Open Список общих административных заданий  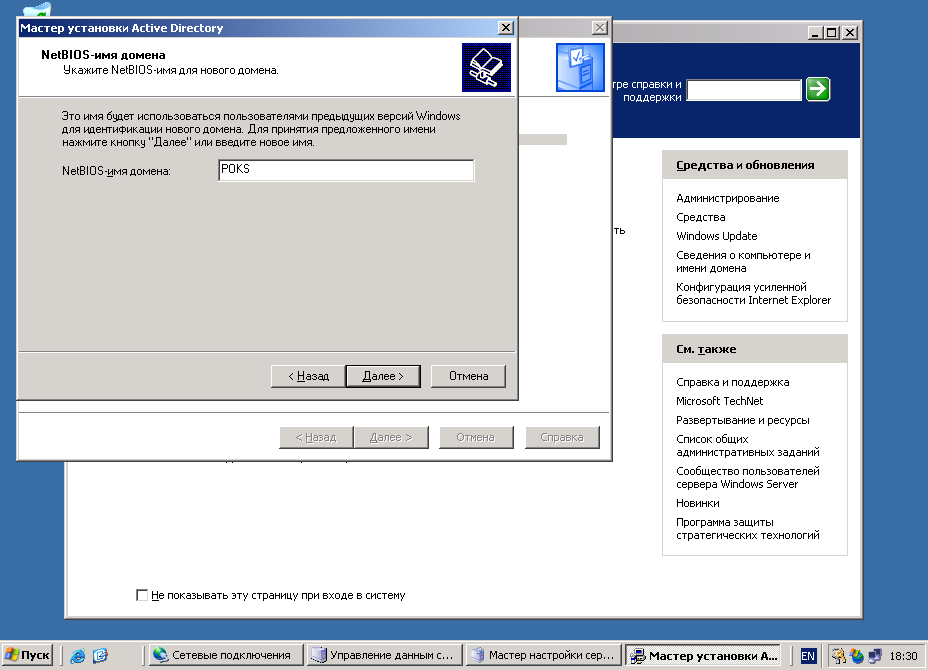click(747, 446)
